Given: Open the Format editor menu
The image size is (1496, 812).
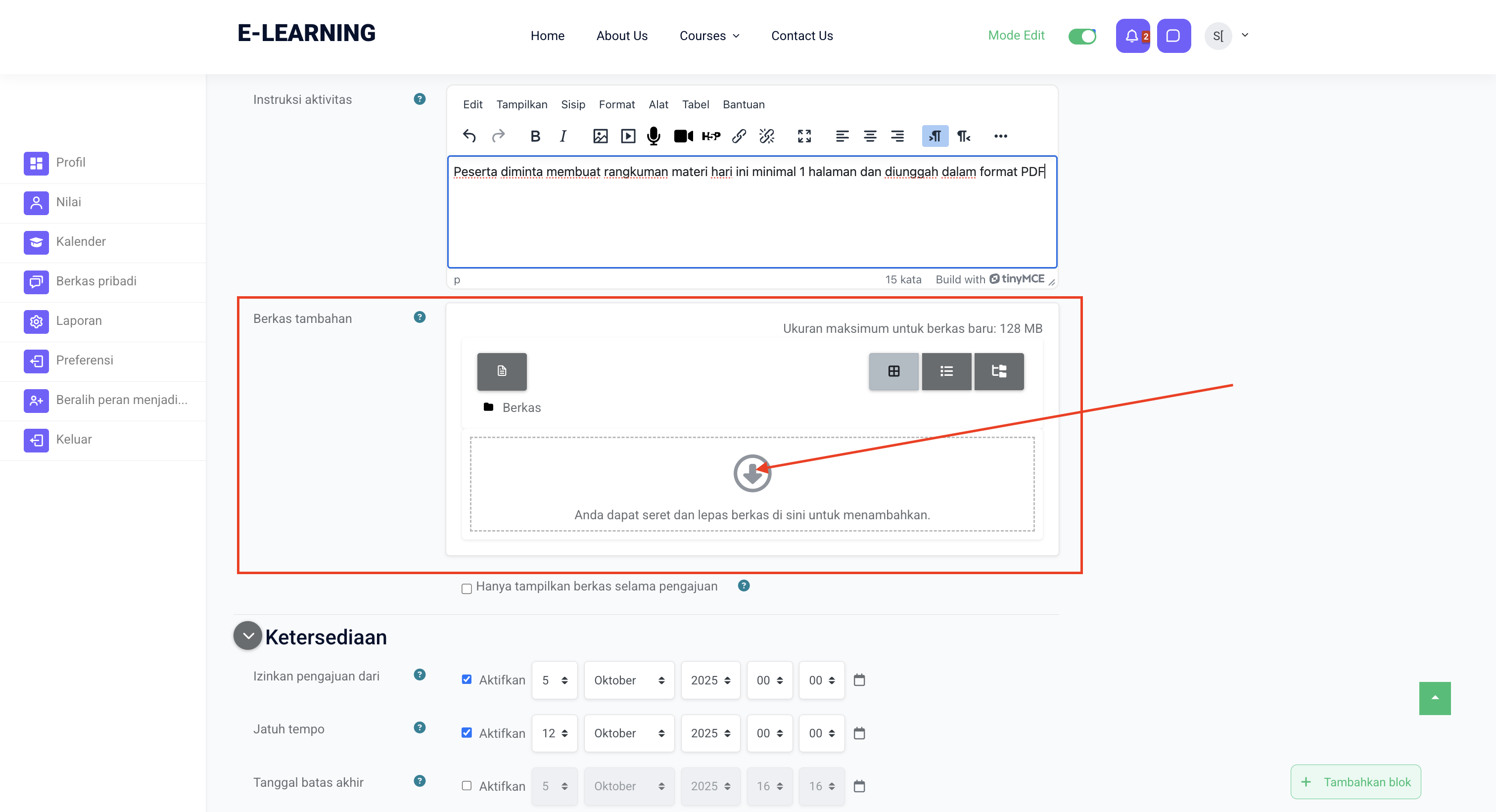Looking at the screenshot, I should pyautogui.click(x=616, y=104).
